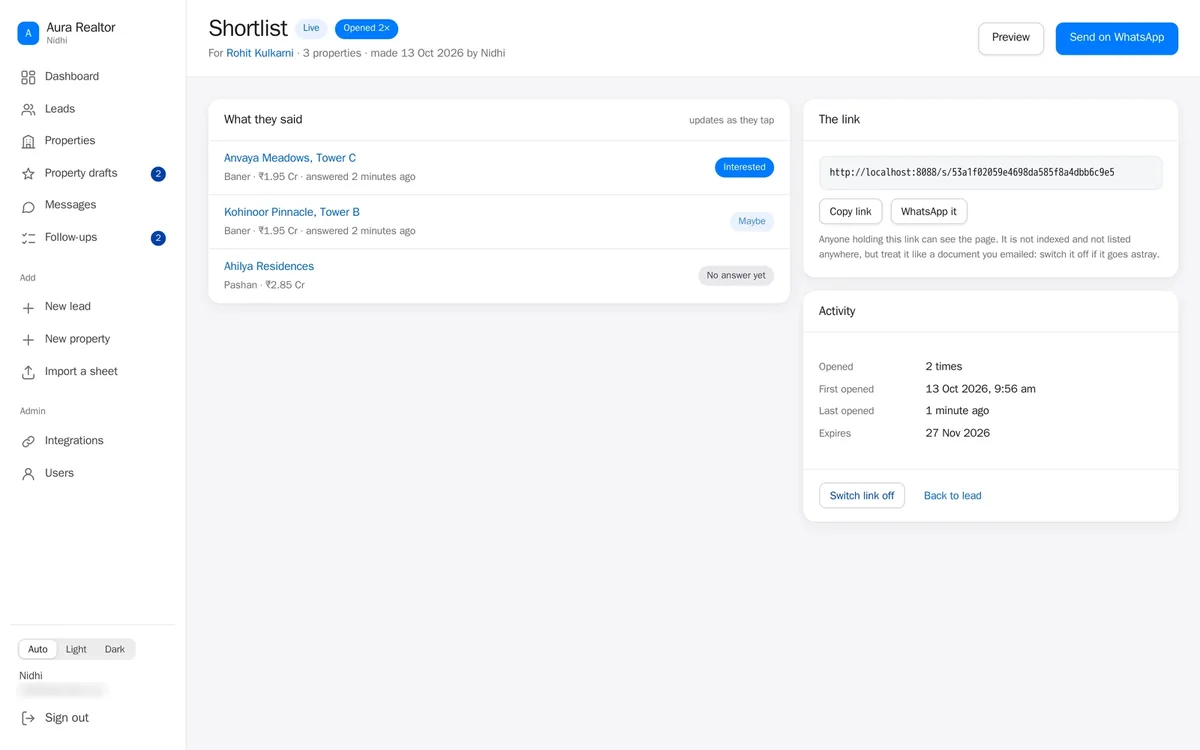Image resolution: width=1200 pixels, height=750 pixels.
Task: Click the No answer yet badge
Action: (x=736, y=276)
